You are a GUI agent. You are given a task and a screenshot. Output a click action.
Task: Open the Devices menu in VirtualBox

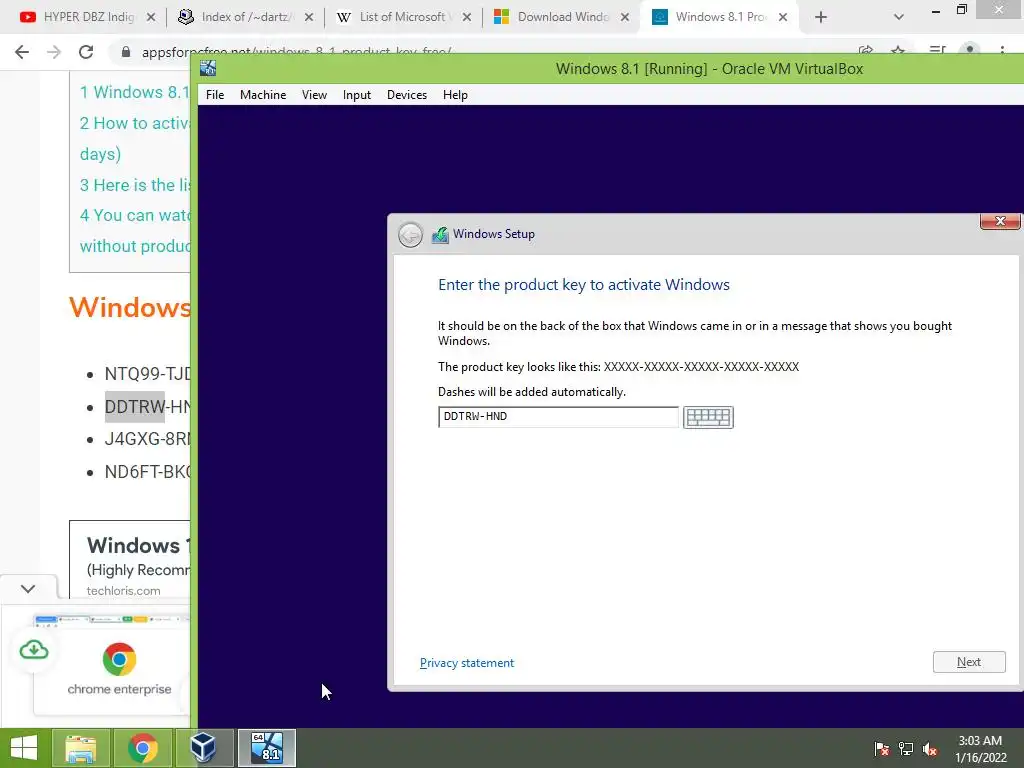coord(407,95)
